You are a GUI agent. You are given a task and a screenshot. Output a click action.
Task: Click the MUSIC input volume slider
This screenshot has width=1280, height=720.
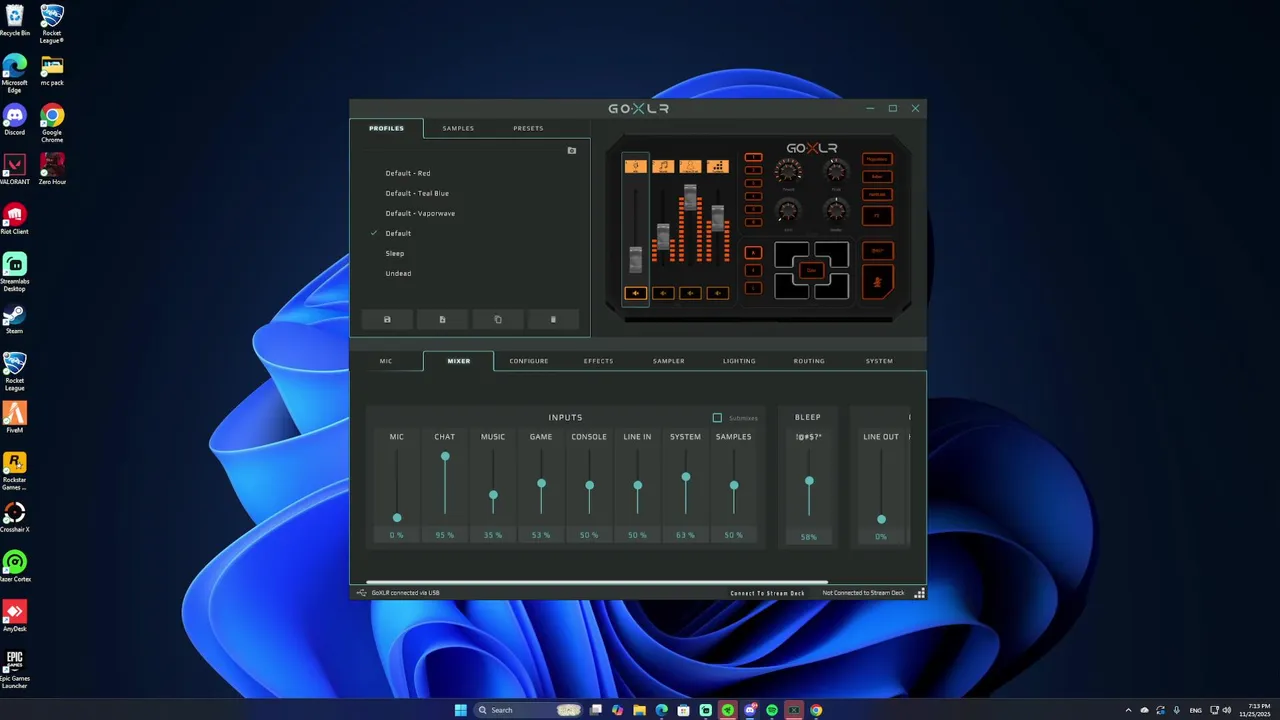(493, 484)
